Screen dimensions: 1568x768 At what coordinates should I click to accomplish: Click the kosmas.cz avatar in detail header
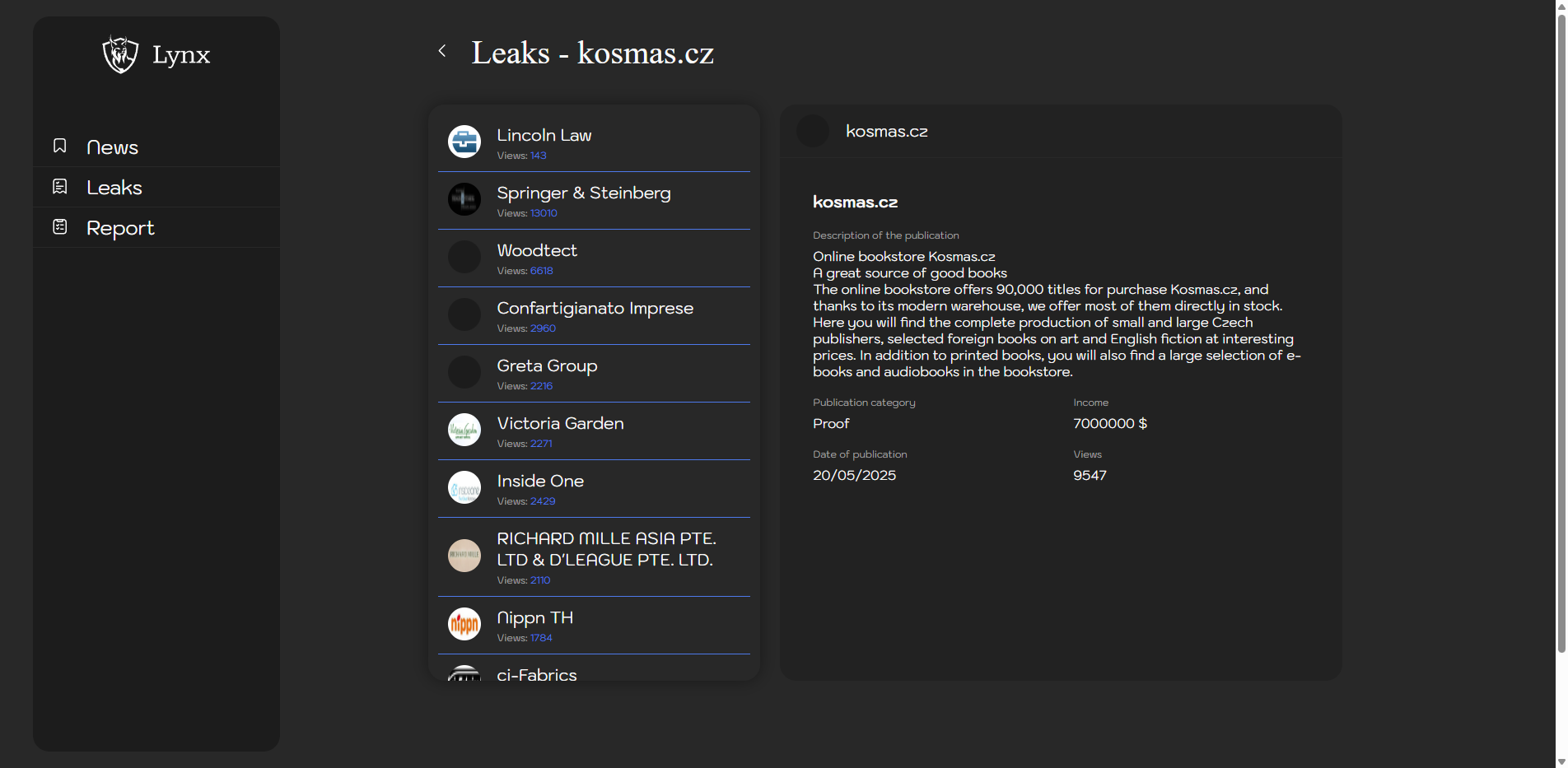[x=813, y=131]
